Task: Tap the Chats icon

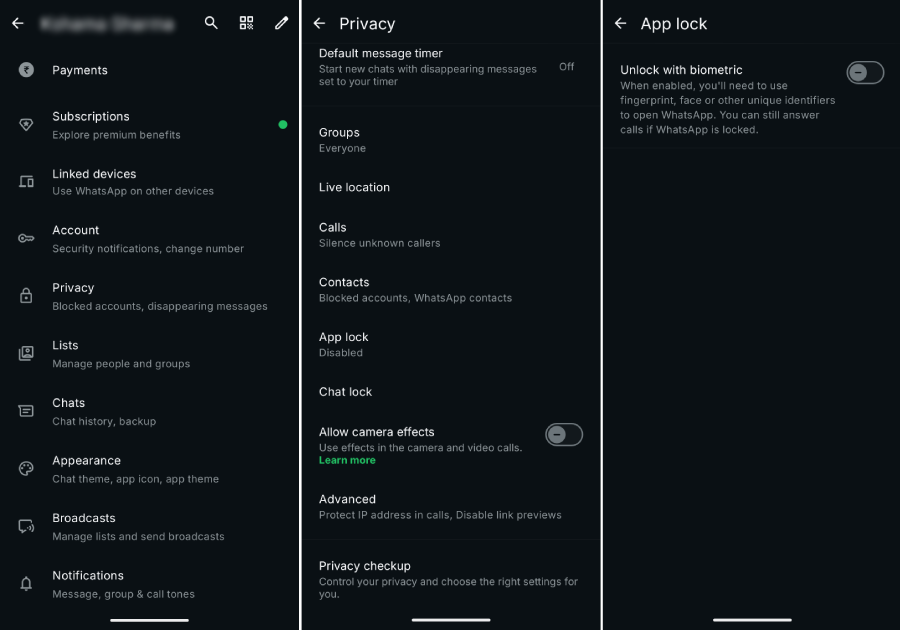Action: tap(26, 411)
